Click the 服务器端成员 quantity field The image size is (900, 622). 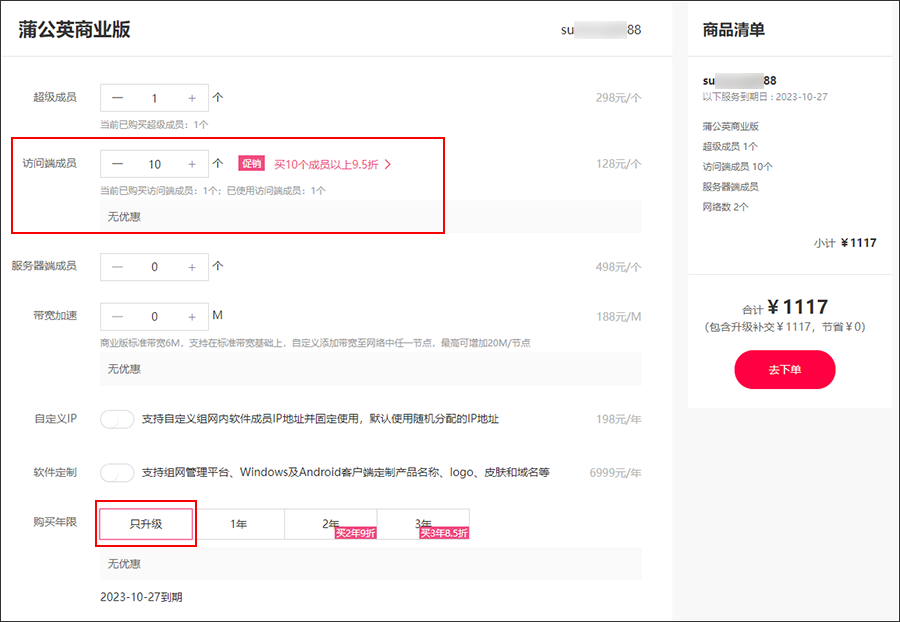click(x=154, y=267)
